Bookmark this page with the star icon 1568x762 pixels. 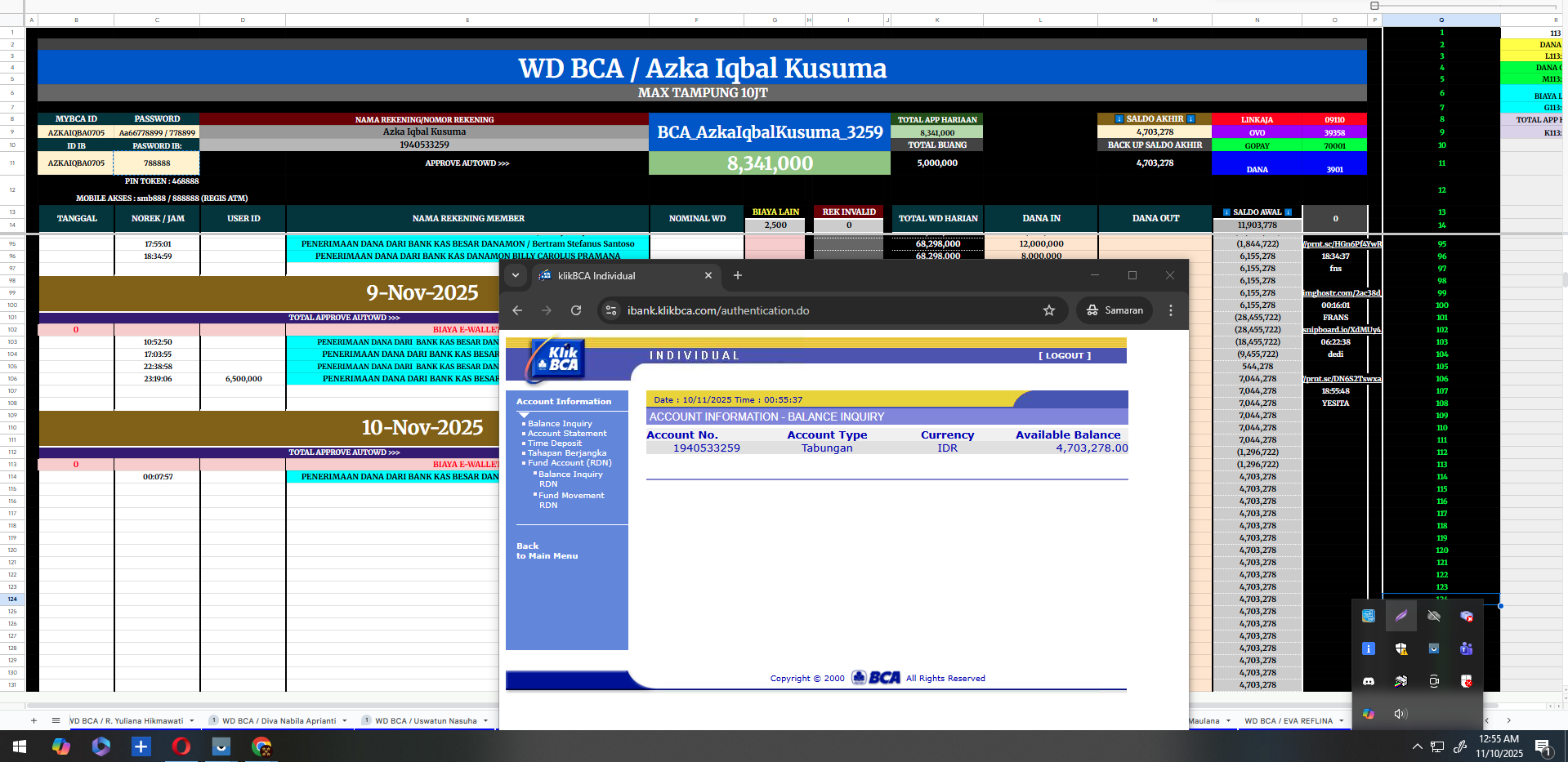(x=1049, y=310)
